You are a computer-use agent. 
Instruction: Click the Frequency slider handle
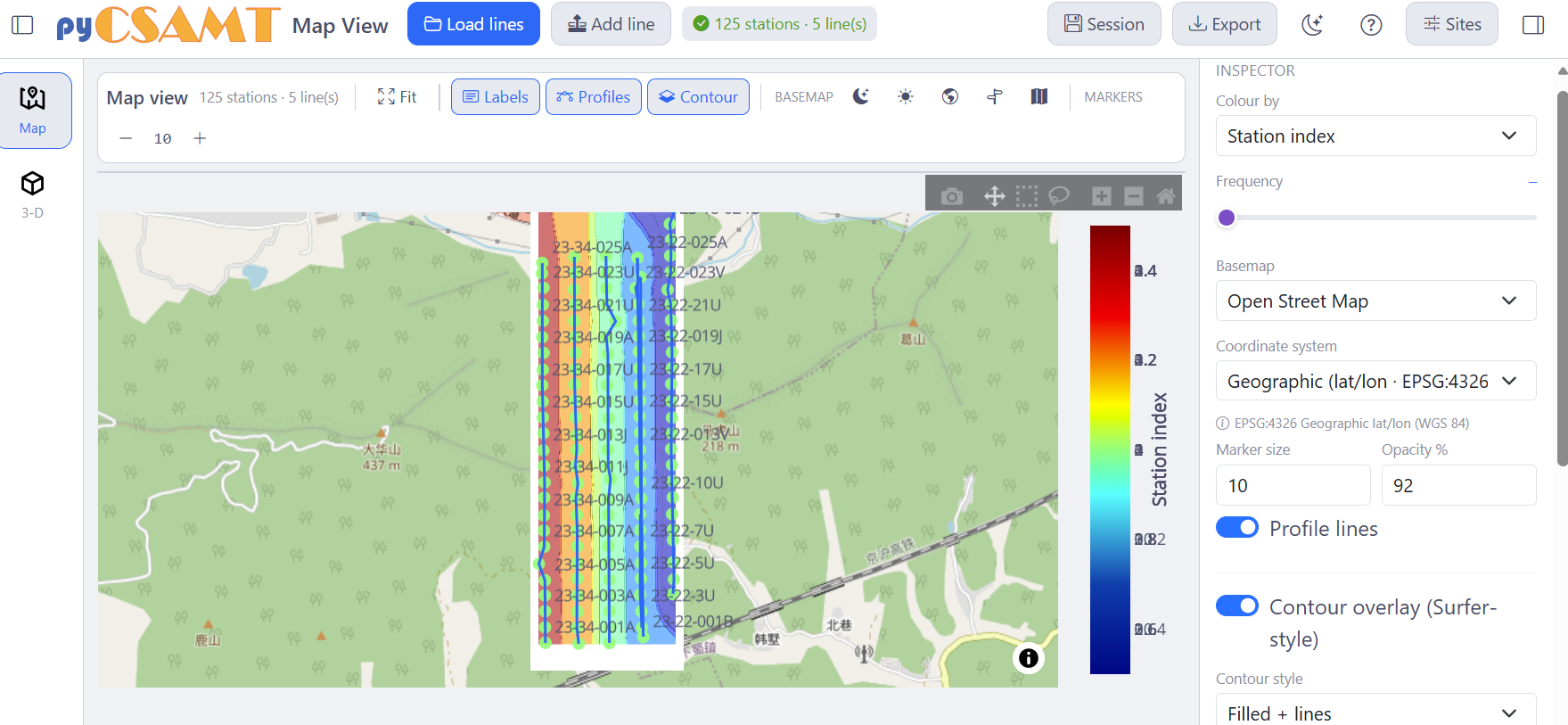[x=1227, y=218]
